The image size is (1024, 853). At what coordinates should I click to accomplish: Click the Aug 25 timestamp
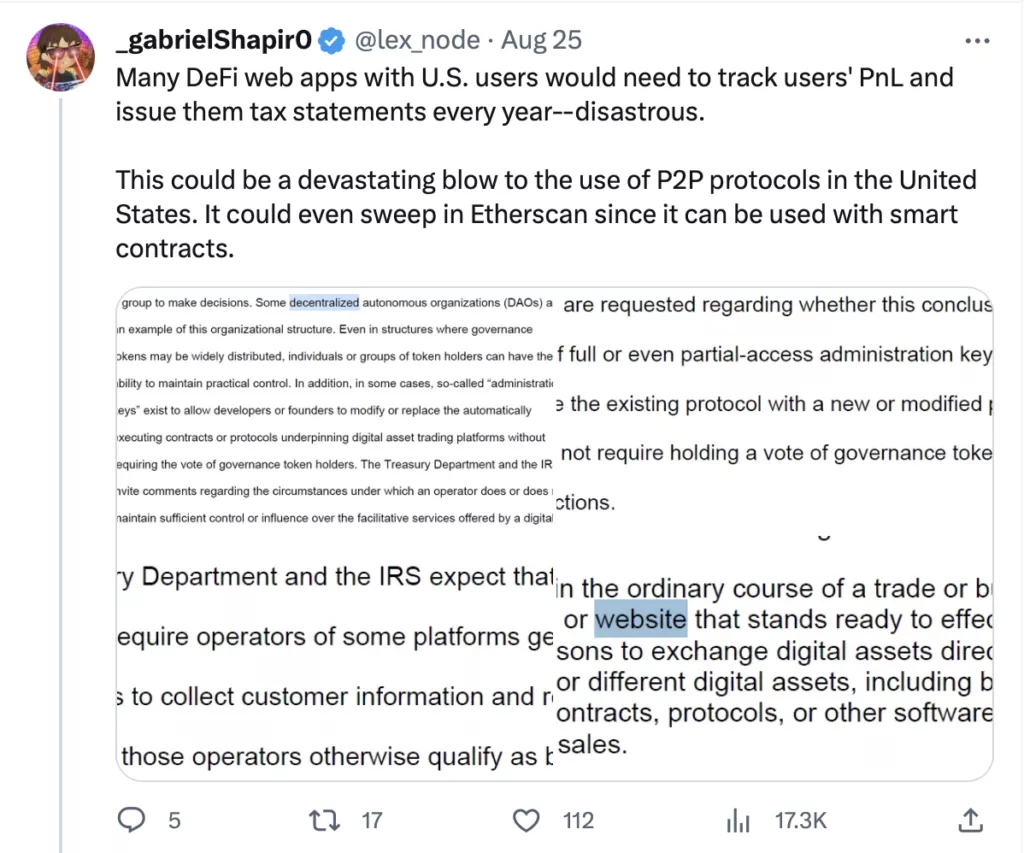(541, 41)
